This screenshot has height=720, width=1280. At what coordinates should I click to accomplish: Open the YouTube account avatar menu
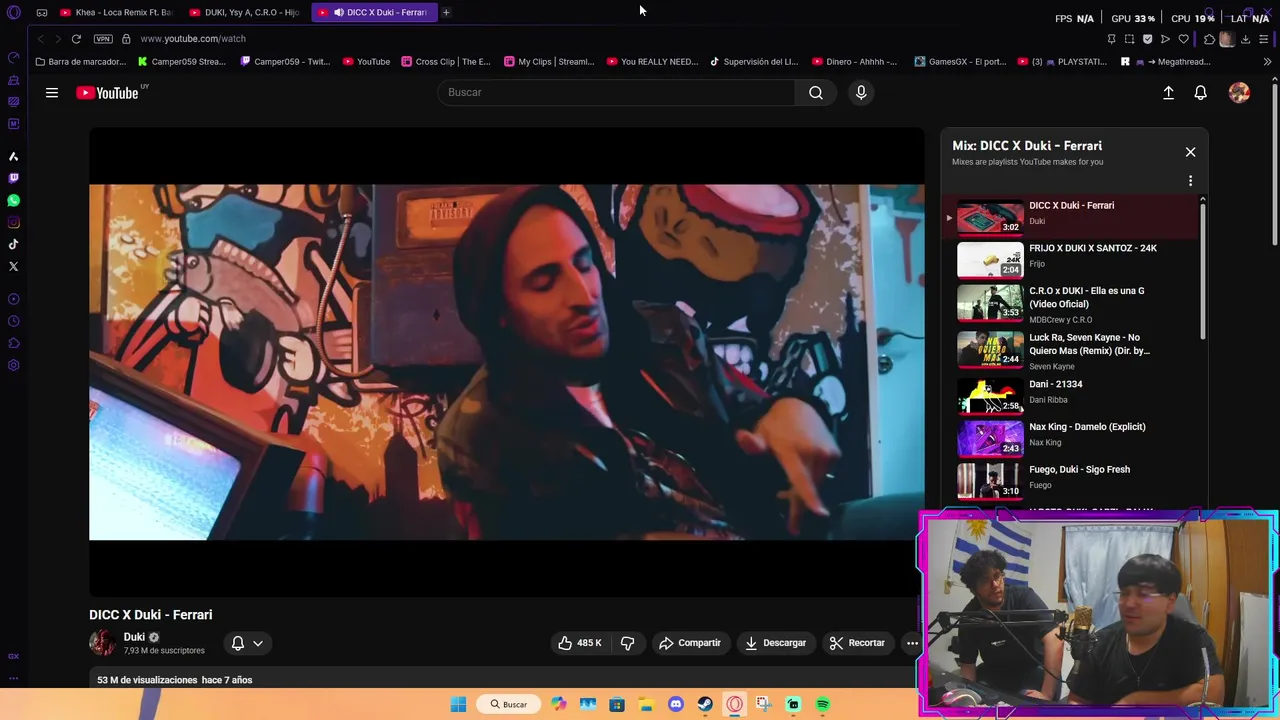(x=1239, y=92)
